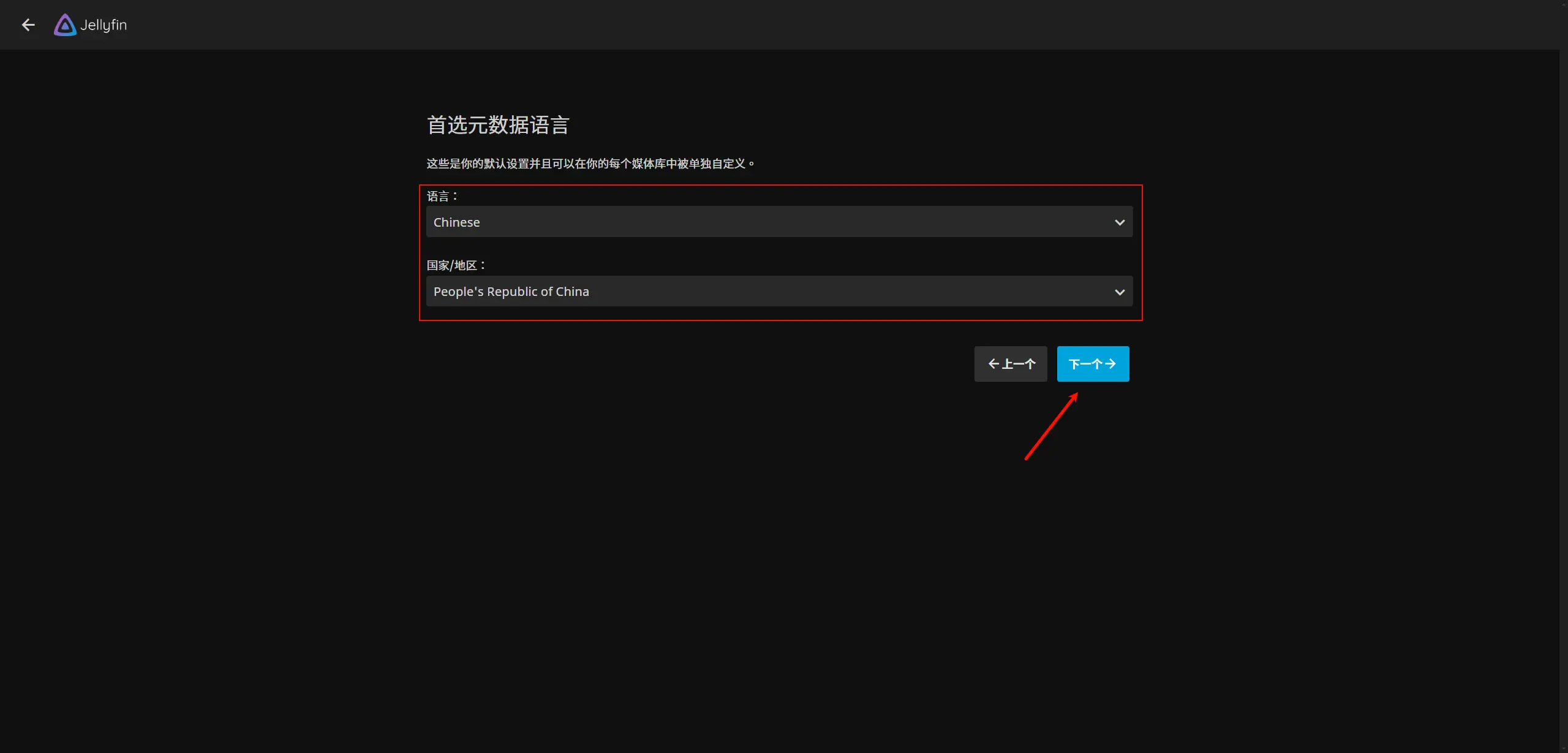This screenshot has width=1568, height=753.
Task: Click the vertical scrollbar at the right edge
Action: click(x=1563, y=368)
